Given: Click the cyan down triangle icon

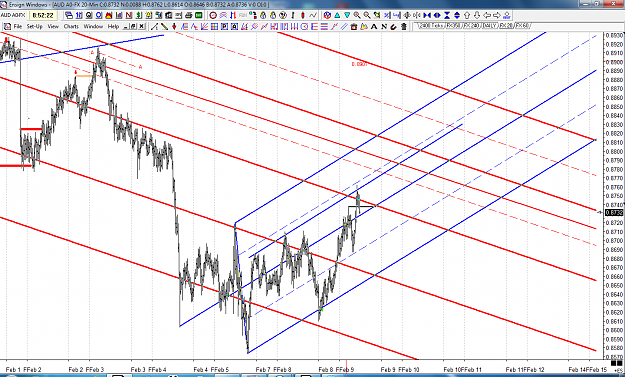Looking at the screenshot, I should 347,15.
